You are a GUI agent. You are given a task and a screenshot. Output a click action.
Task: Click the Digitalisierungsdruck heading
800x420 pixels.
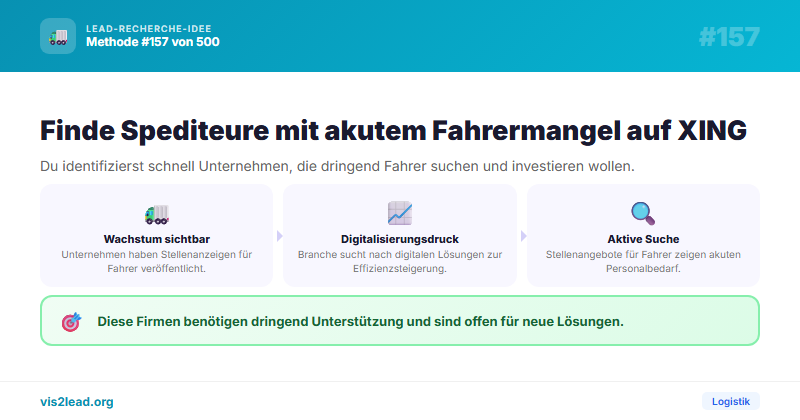pyautogui.click(x=400, y=239)
